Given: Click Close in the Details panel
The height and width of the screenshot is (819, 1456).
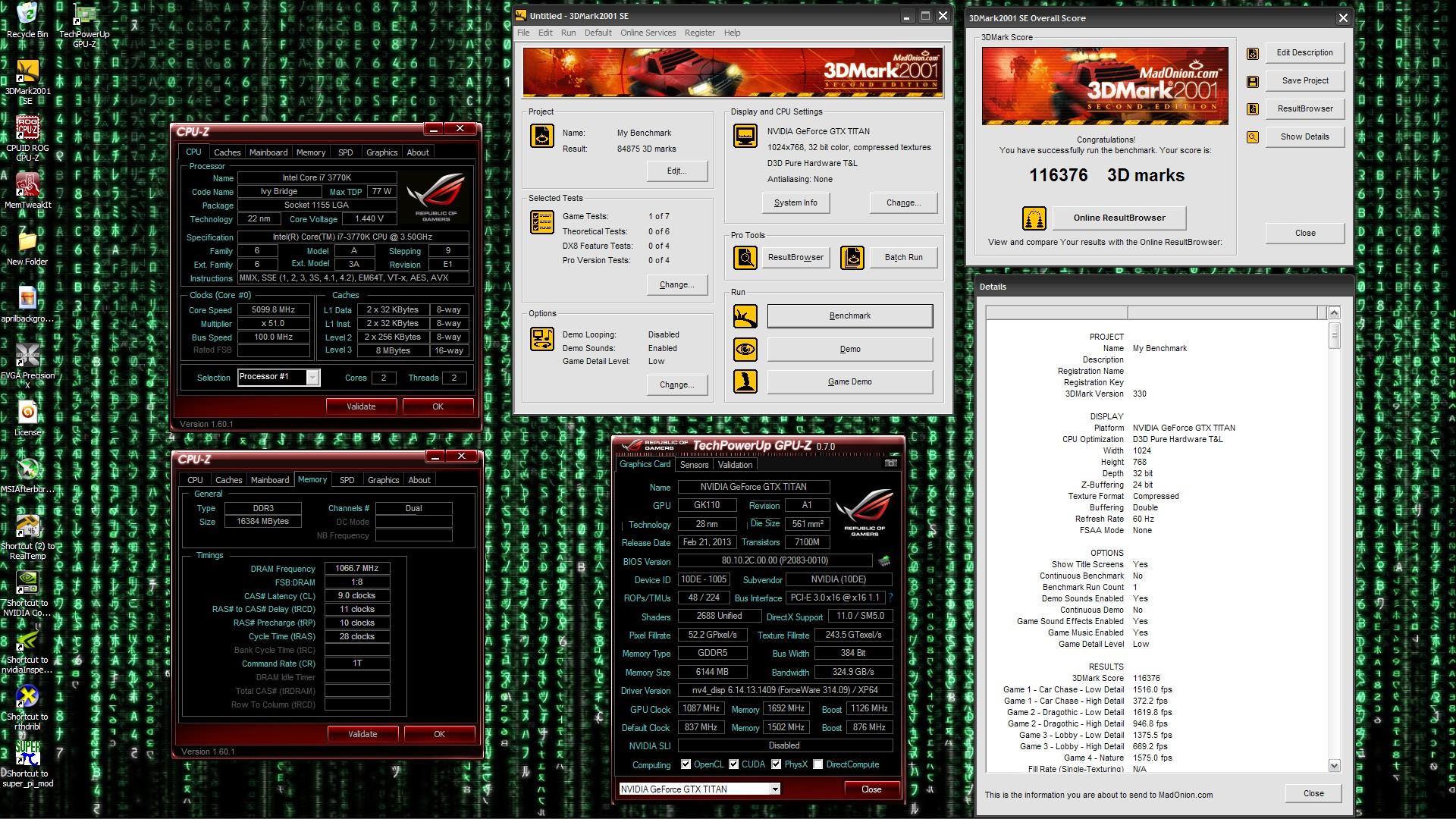Looking at the screenshot, I should point(1313,793).
